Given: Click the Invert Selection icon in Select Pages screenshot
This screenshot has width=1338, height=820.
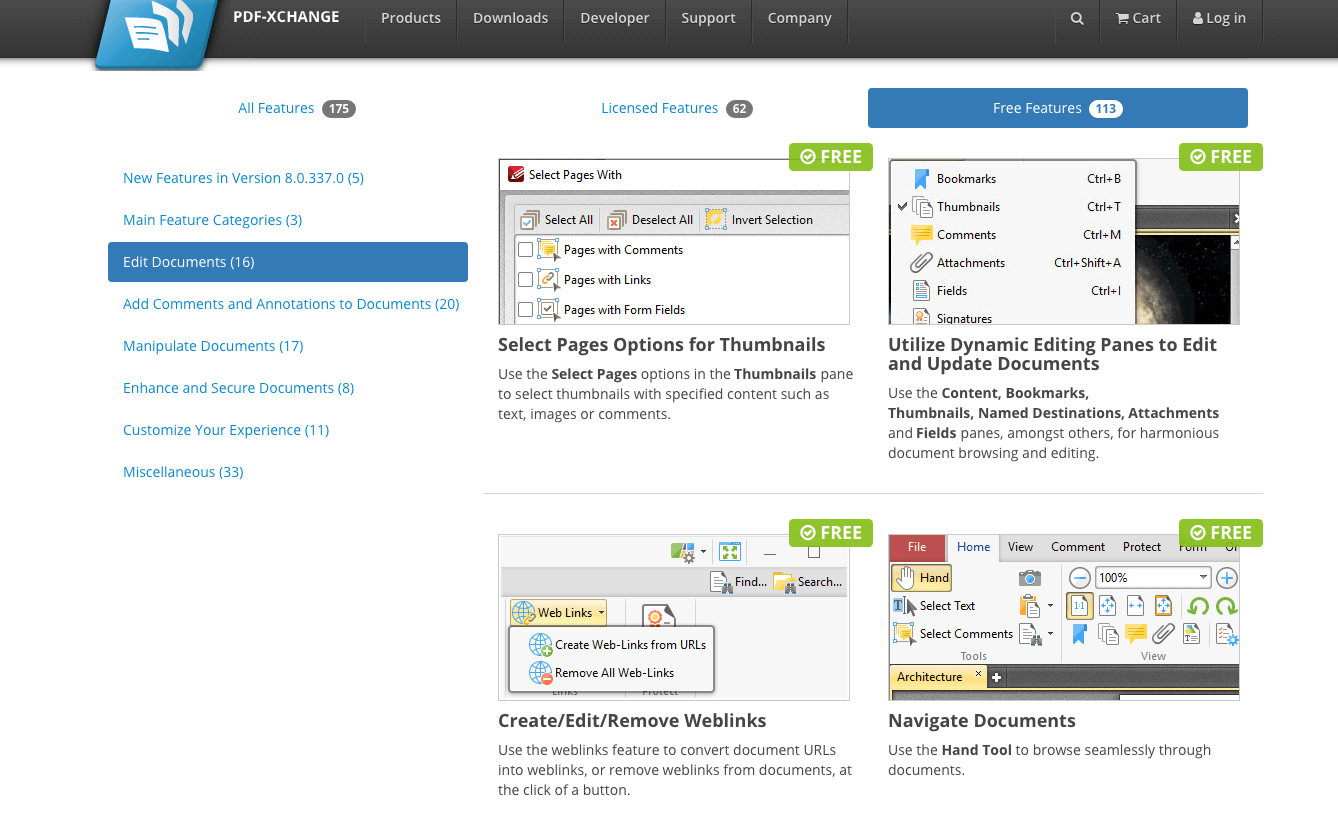Looking at the screenshot, I should coord(716,219).
